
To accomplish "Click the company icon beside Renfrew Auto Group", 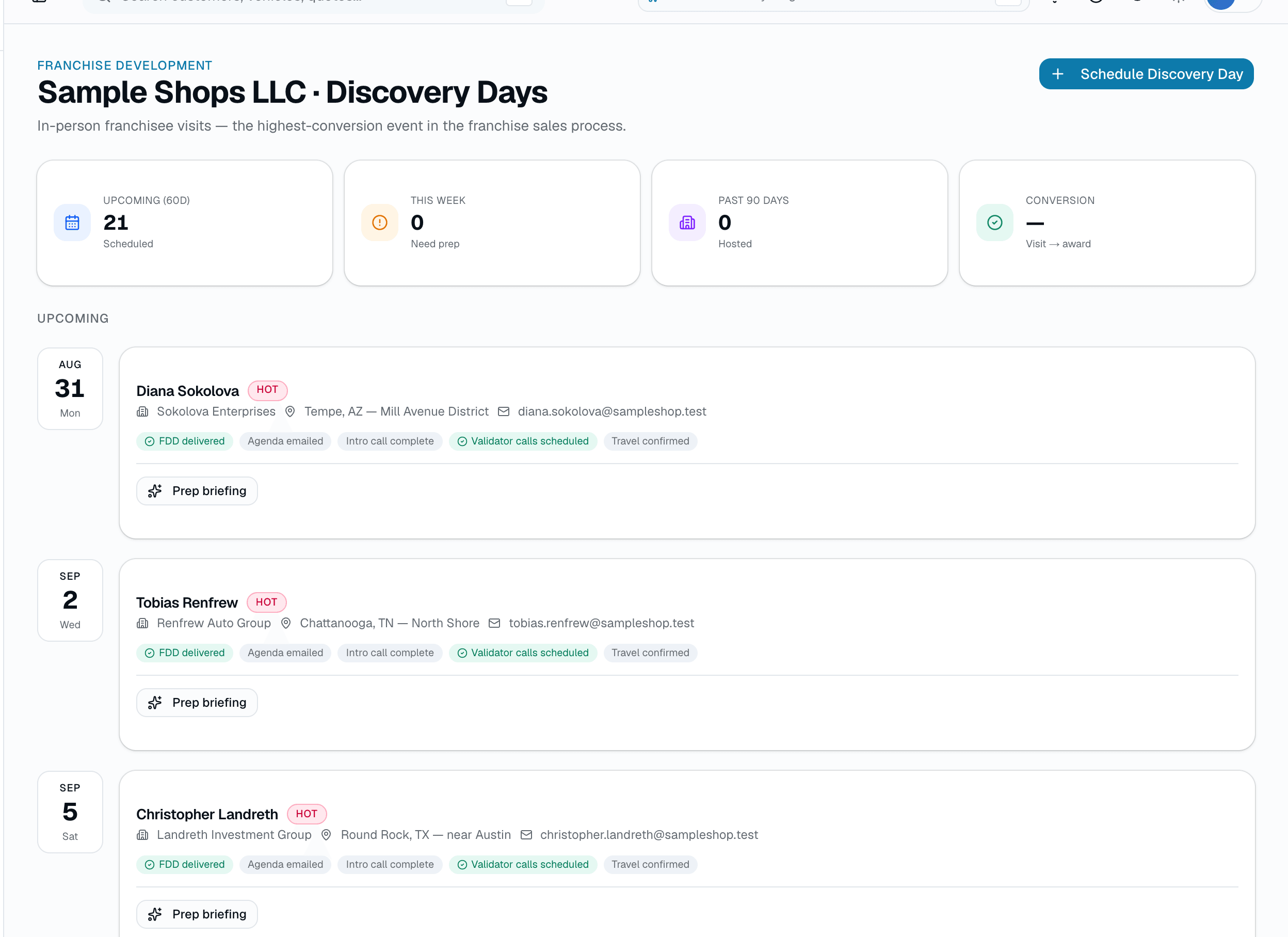I will [x=142, y=623].
